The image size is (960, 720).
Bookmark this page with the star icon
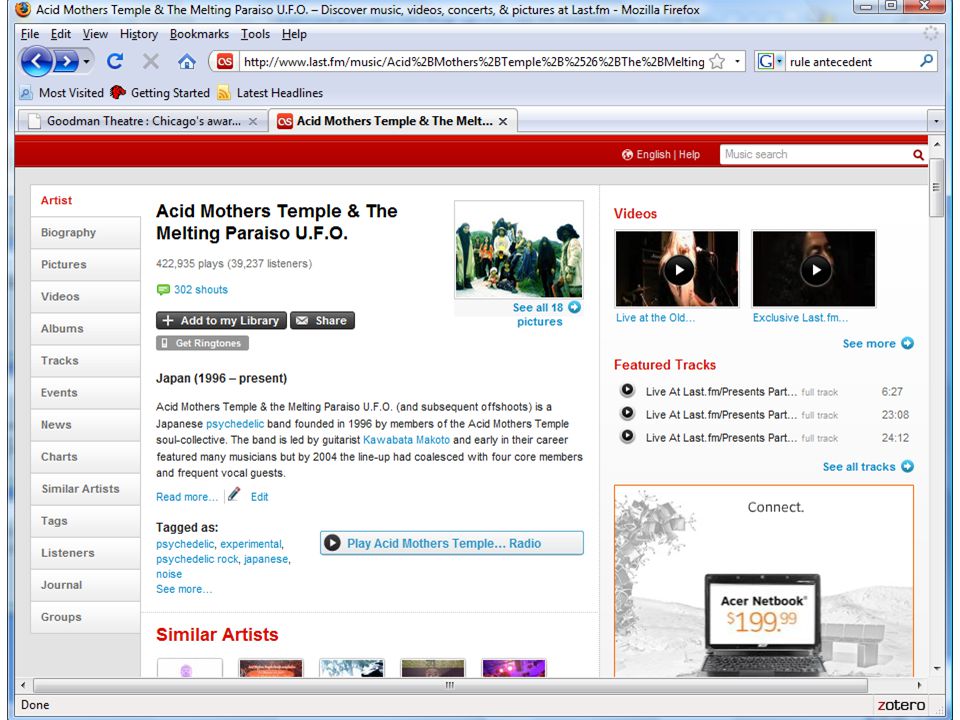pyautogui.click(x=717, y=61)
